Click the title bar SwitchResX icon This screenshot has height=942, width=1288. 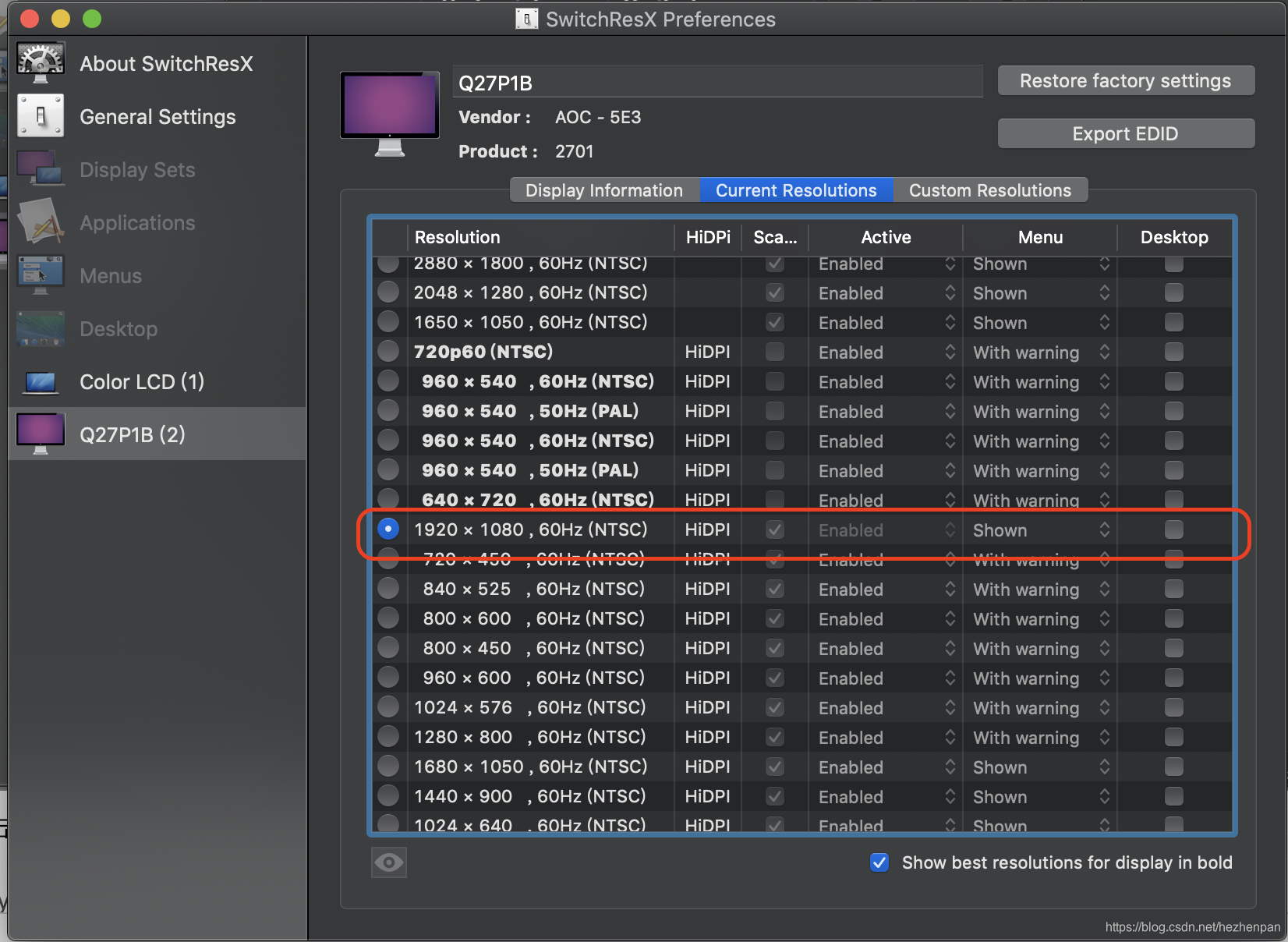(x=527, y=19)
